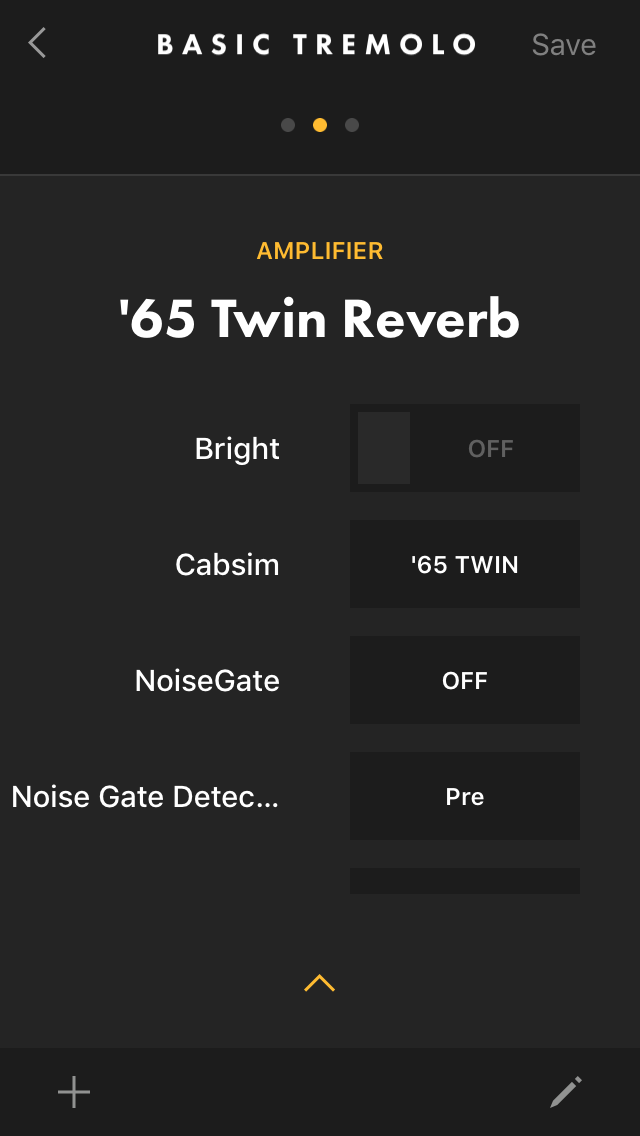
Task: Toggle the Bright switch on
Action: coord(464,448)
